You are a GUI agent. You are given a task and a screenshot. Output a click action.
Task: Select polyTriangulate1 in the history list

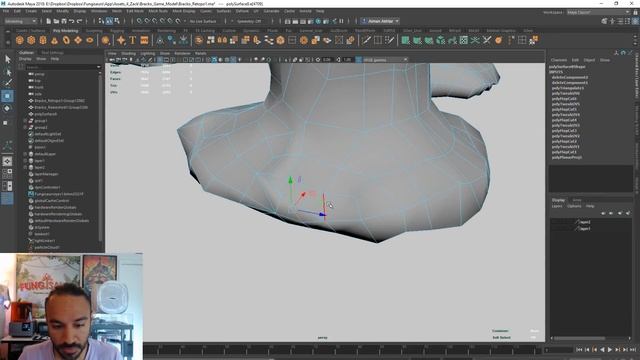[x=567, y=88]
